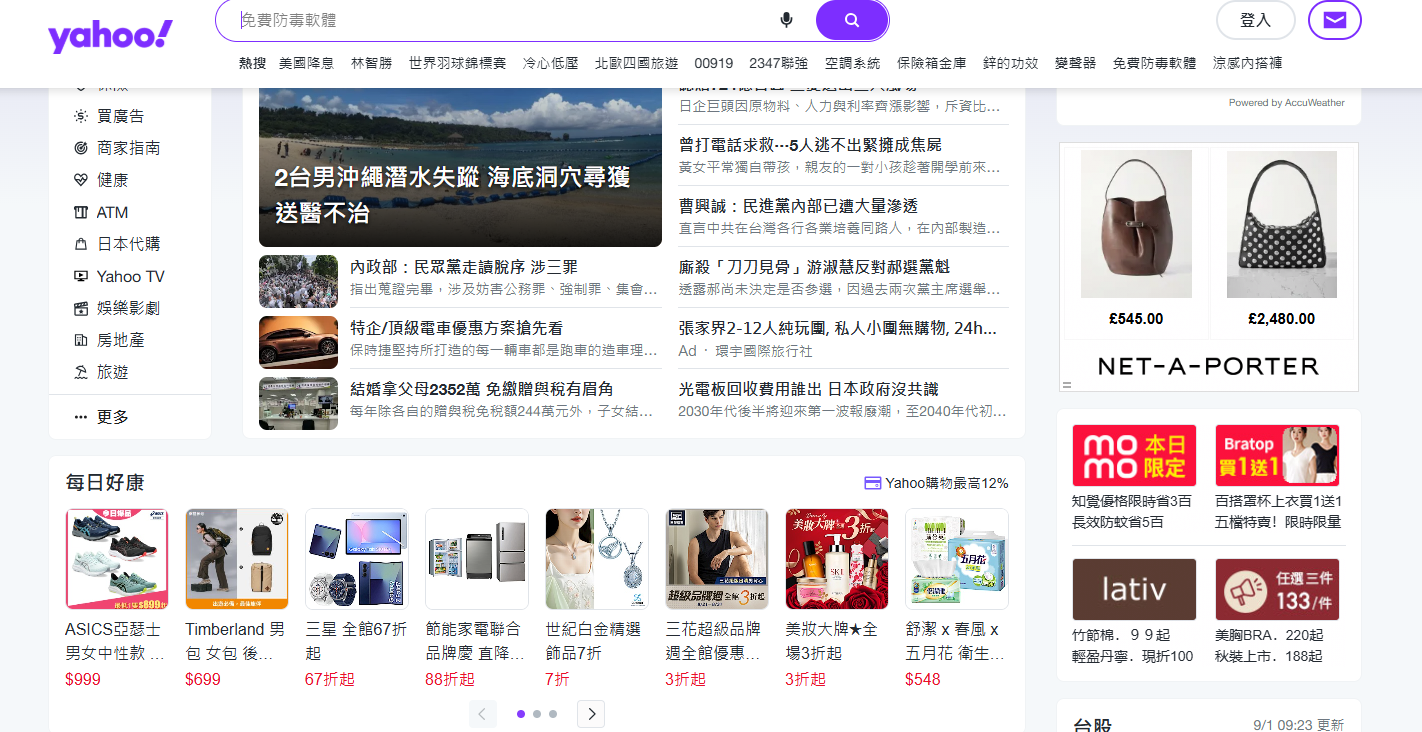Screen dimensions: 1422x732
Task: Go to next 每日好康 carousel page
Action: pyautogui.click(x=591, y=714)
